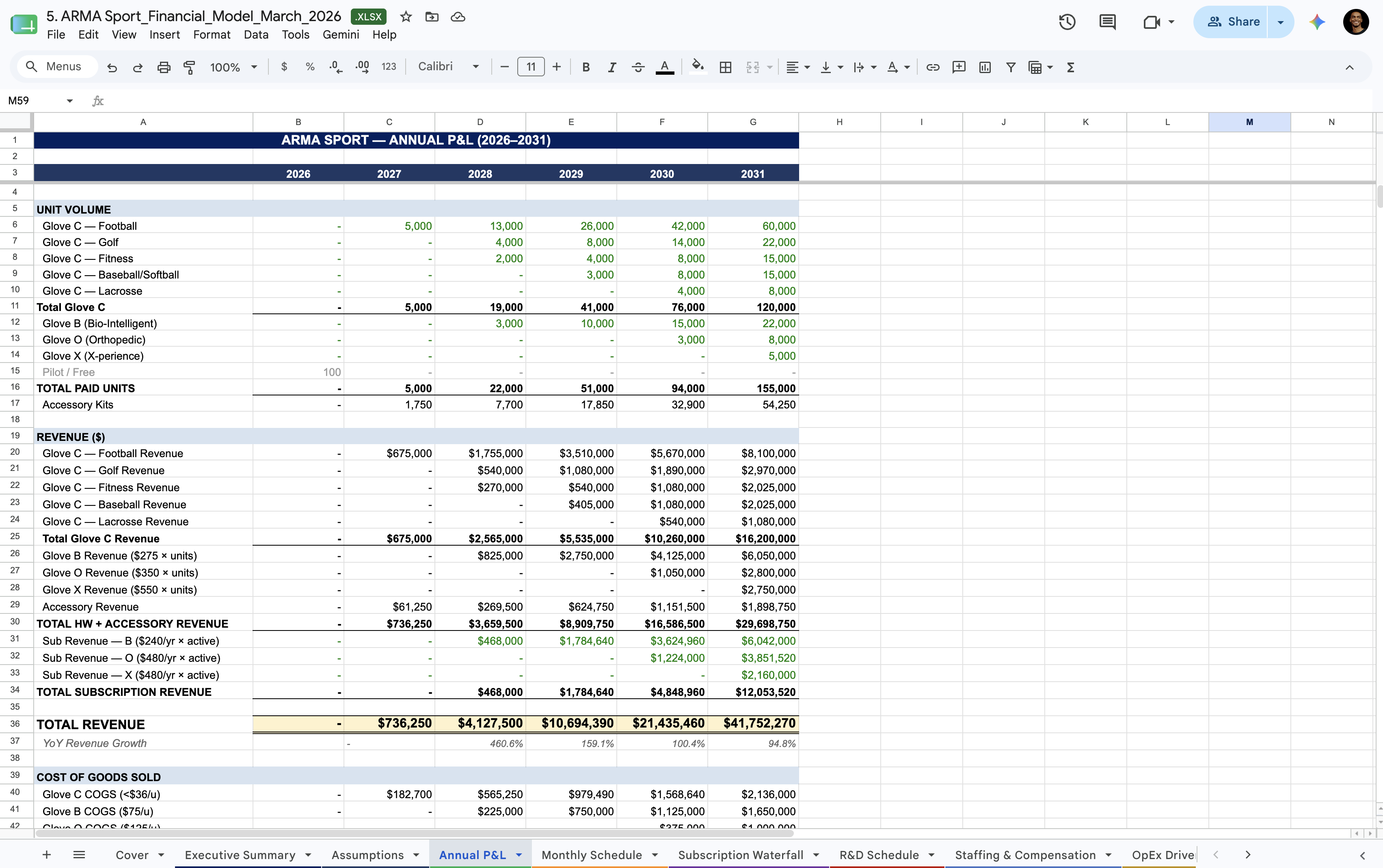This screenshot has width=1383, height=868.
Task: Toggle bold formatting
Action: (x=586, y=67)
